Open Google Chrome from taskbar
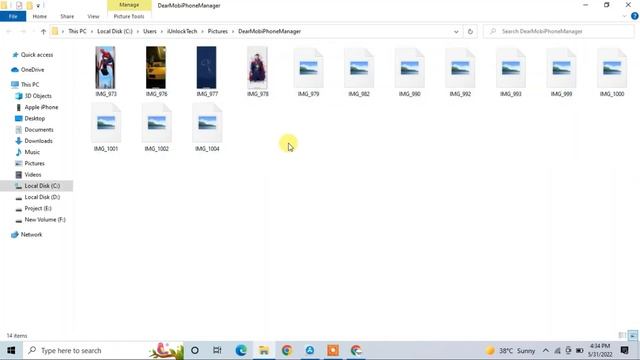This screenshot has width=640, height=360. pyautogui.click(x=287, y=351)
